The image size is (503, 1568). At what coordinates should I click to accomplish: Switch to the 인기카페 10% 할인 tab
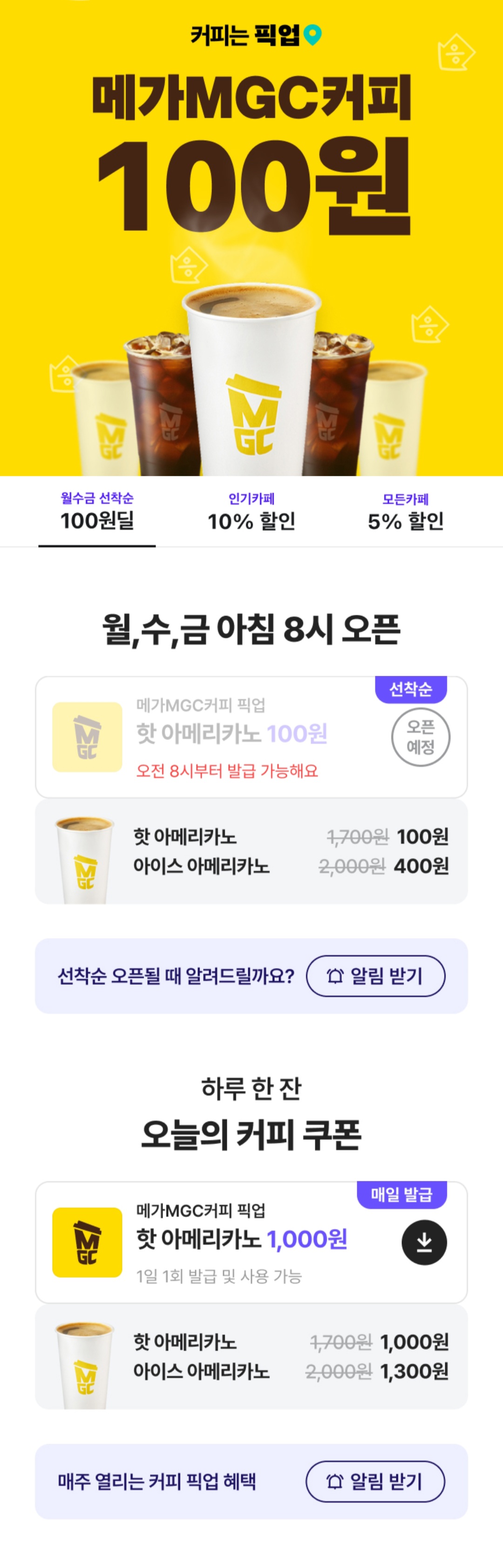coord(251,512)
